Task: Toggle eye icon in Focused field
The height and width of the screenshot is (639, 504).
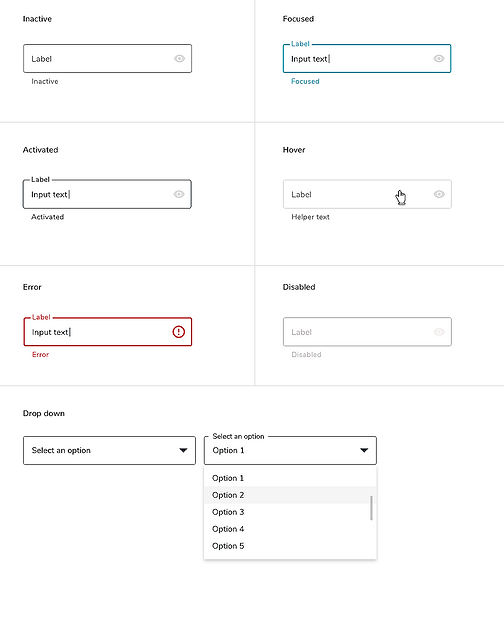Action: tap(439, 59)
